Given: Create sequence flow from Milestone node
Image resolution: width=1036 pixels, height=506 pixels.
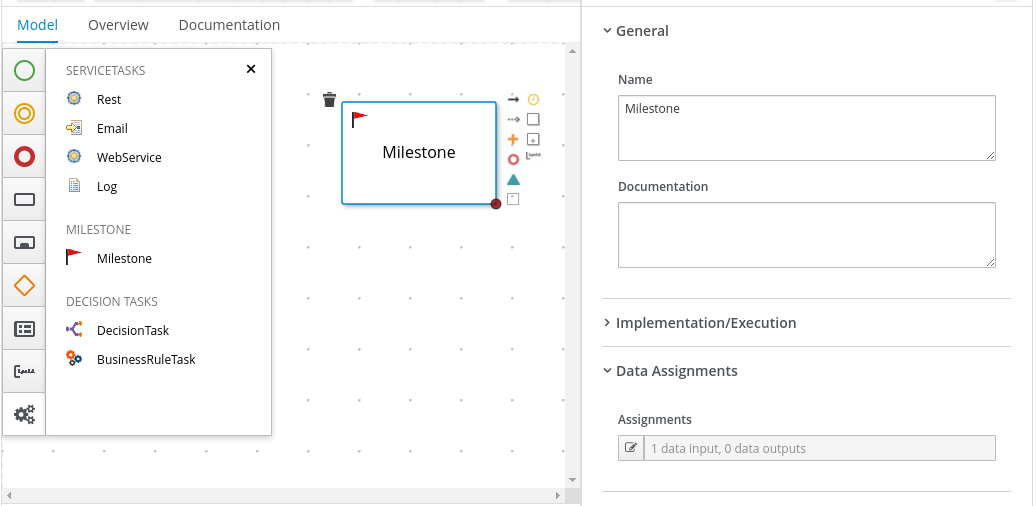Looking at the screenshot, I should point(513,99).
